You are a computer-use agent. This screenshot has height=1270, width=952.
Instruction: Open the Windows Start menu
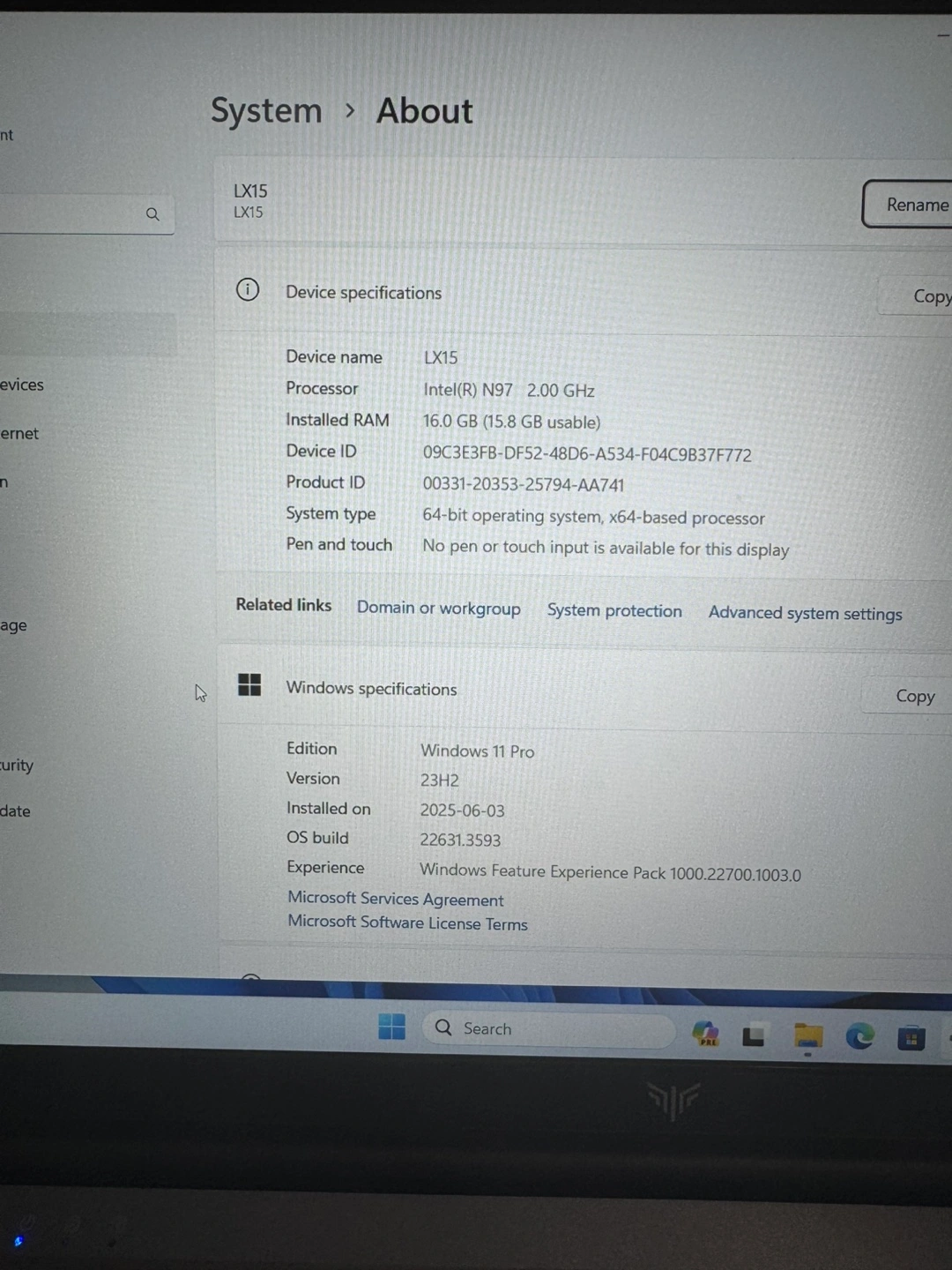391,1027
